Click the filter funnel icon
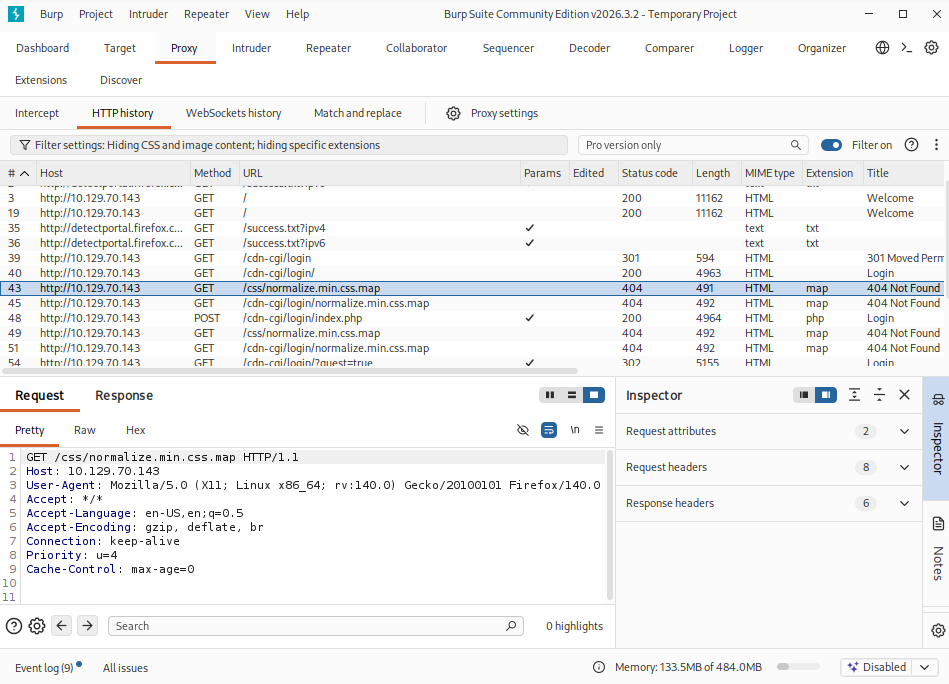The width and height of the screenshot is (949, 684). [x=25, y=145]
